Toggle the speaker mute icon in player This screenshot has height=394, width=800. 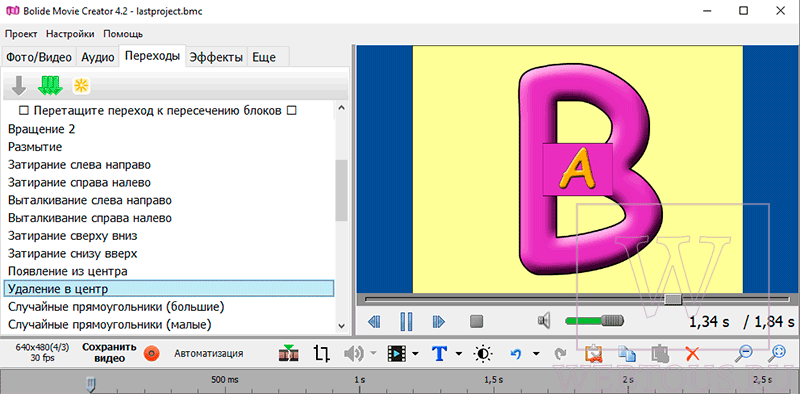tap(544, 321)
